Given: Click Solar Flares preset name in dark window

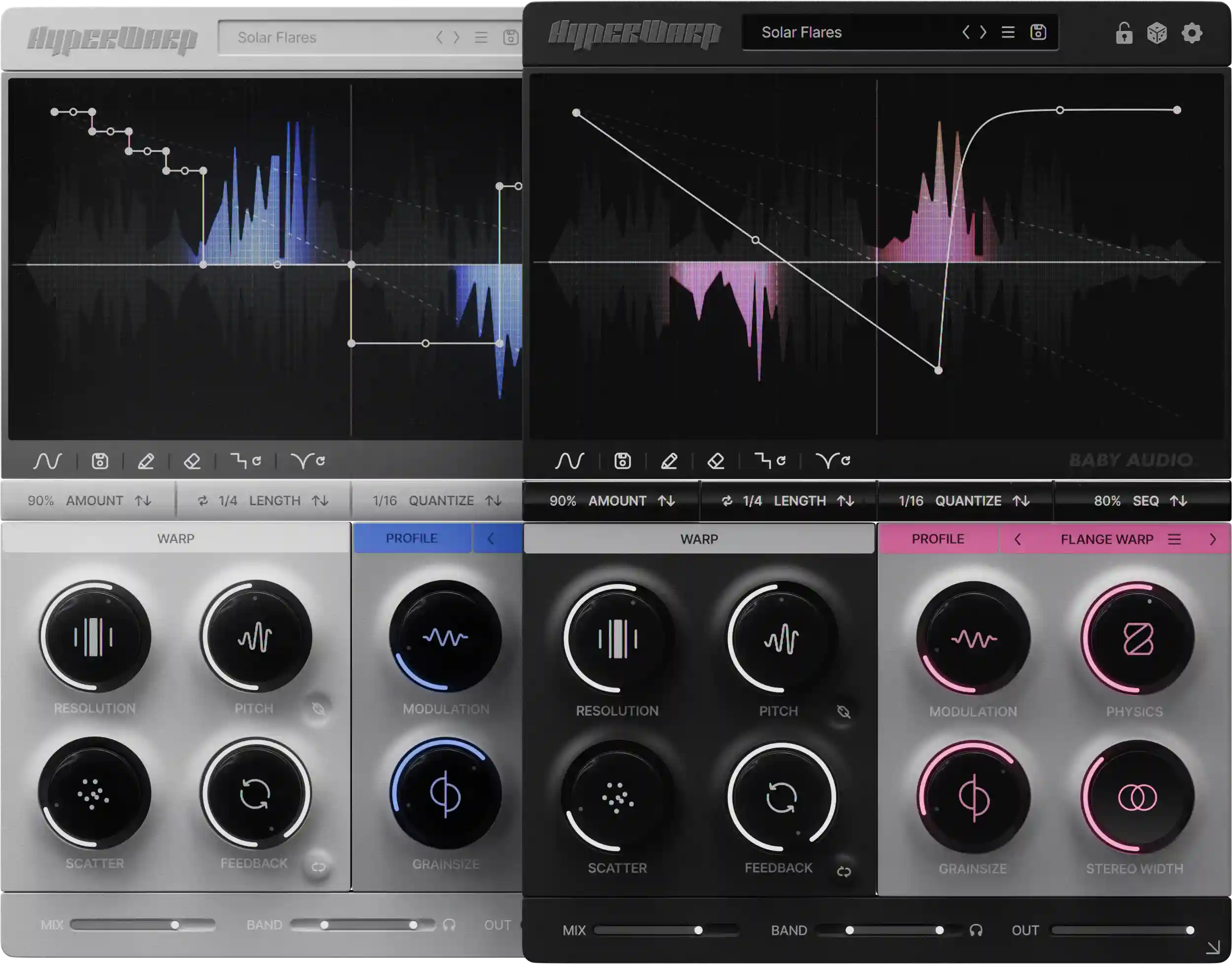Looking at the screenshot, I should (801, 32).
